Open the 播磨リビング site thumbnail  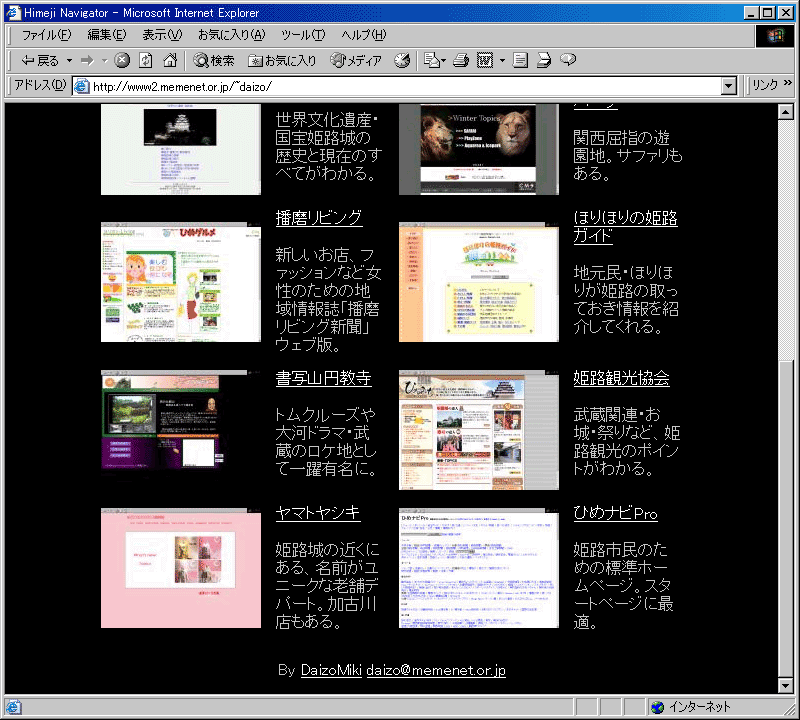click(181, 282)
